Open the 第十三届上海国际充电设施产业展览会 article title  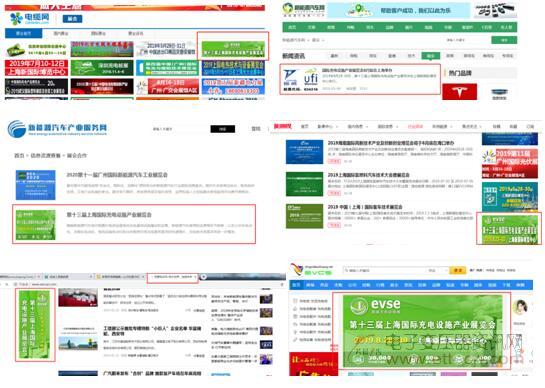[x=109, y=215]
